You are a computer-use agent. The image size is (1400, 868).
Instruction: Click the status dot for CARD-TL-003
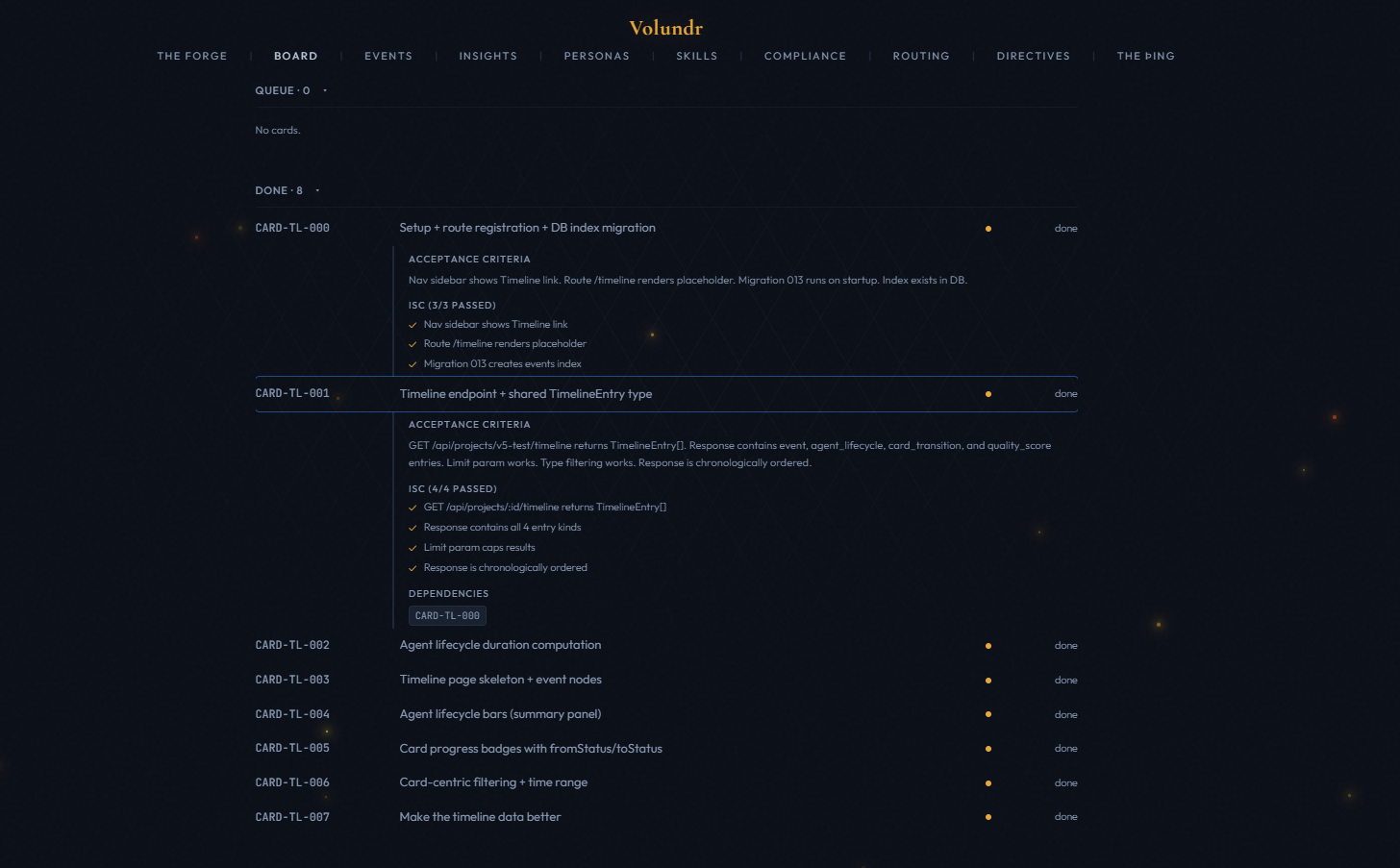pos(988,680)
